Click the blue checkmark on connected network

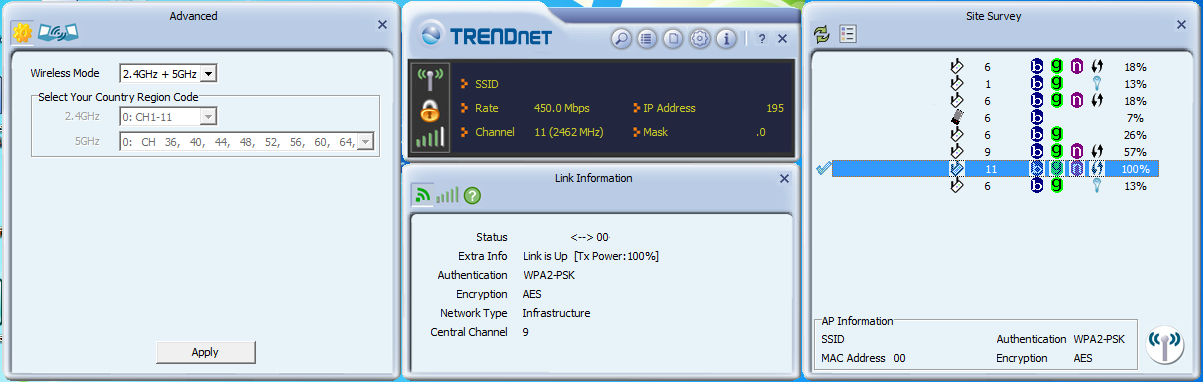point(824,169)
